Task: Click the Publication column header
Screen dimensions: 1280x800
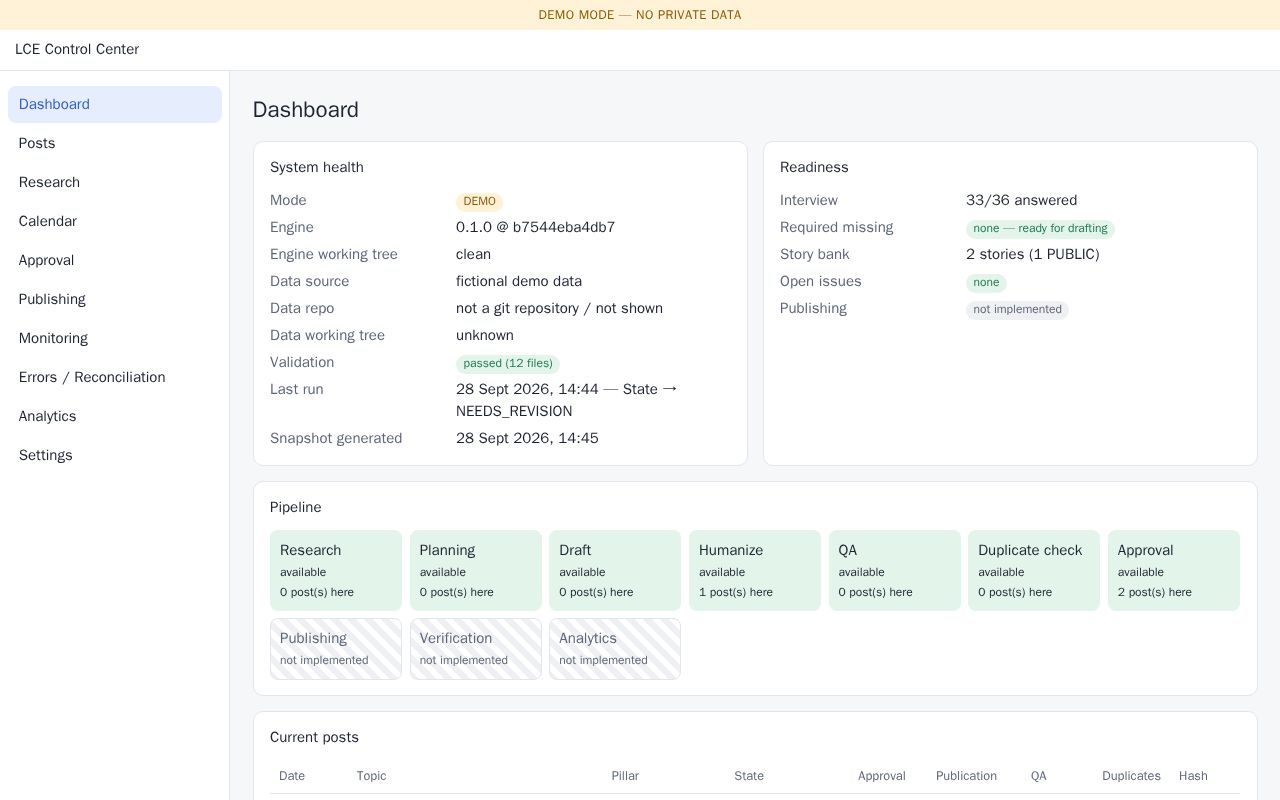Action: point(966,776)
